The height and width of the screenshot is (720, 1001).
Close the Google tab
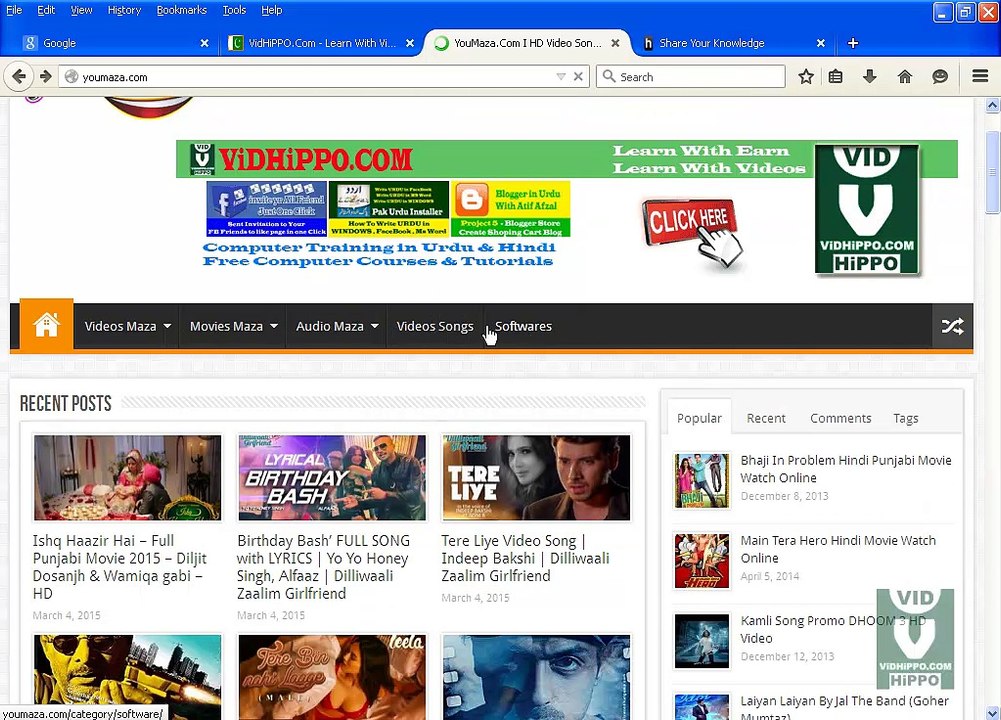tap(204, 43)
